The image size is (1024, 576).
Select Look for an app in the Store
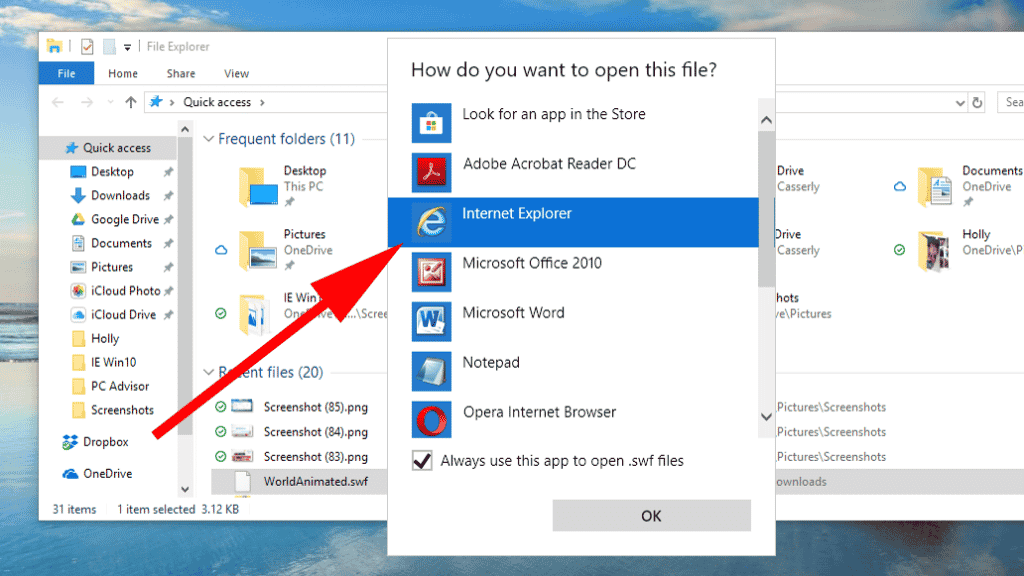pyautogui.click(x=573, y=123)
